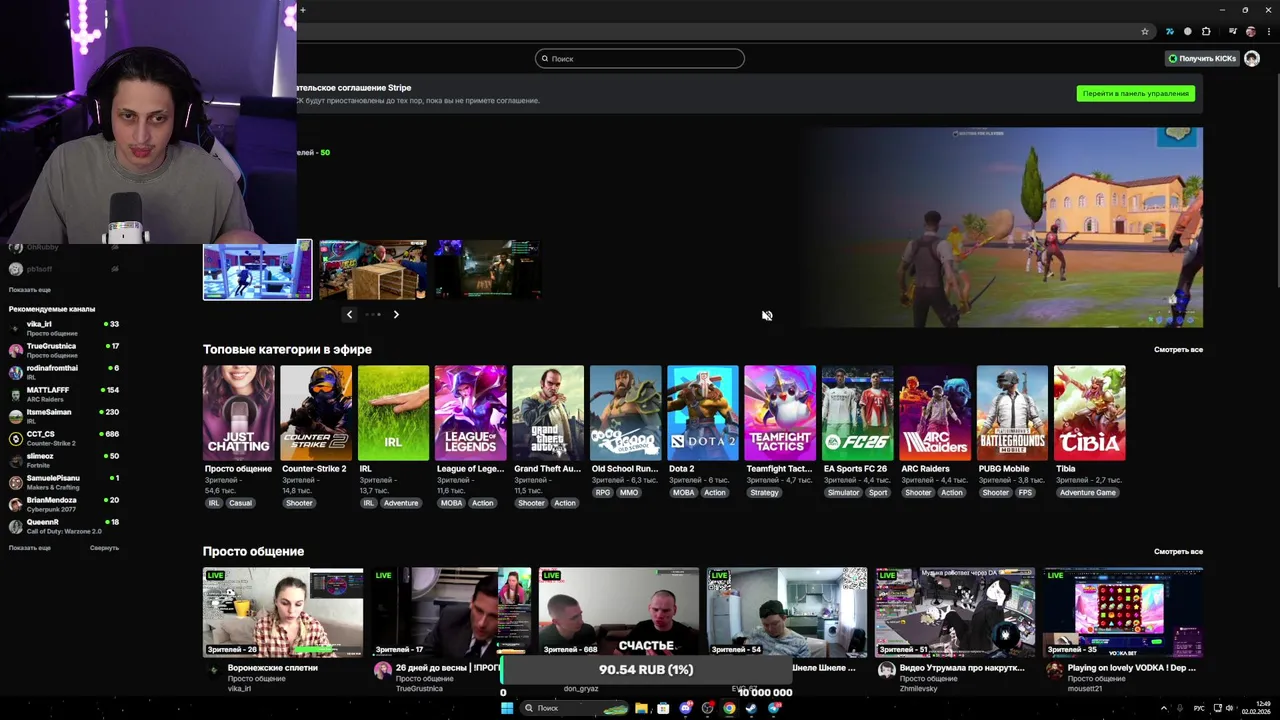Image resolution: width=1280 pixels, height=720 pixels.
Task: Click the Adventure Game tag under Tibia
Action: tap(1088, 492)
